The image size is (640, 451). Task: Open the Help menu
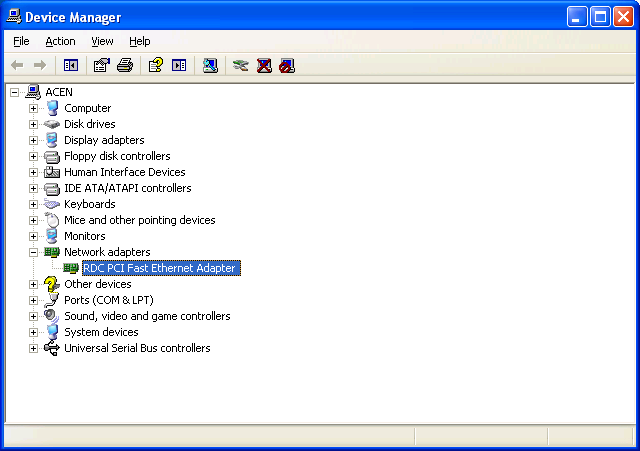pos(140,41)
